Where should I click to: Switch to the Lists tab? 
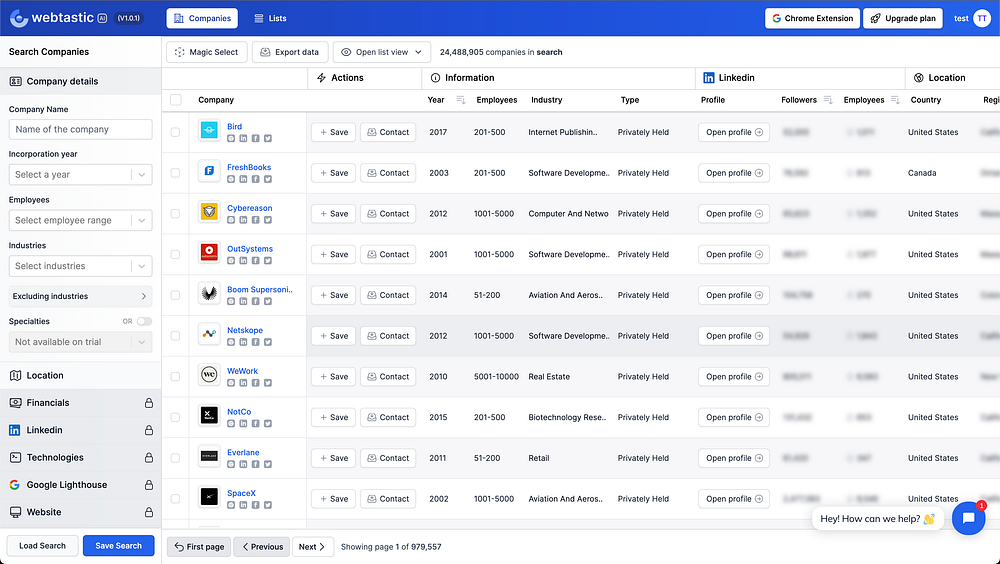tap(270, 18)
